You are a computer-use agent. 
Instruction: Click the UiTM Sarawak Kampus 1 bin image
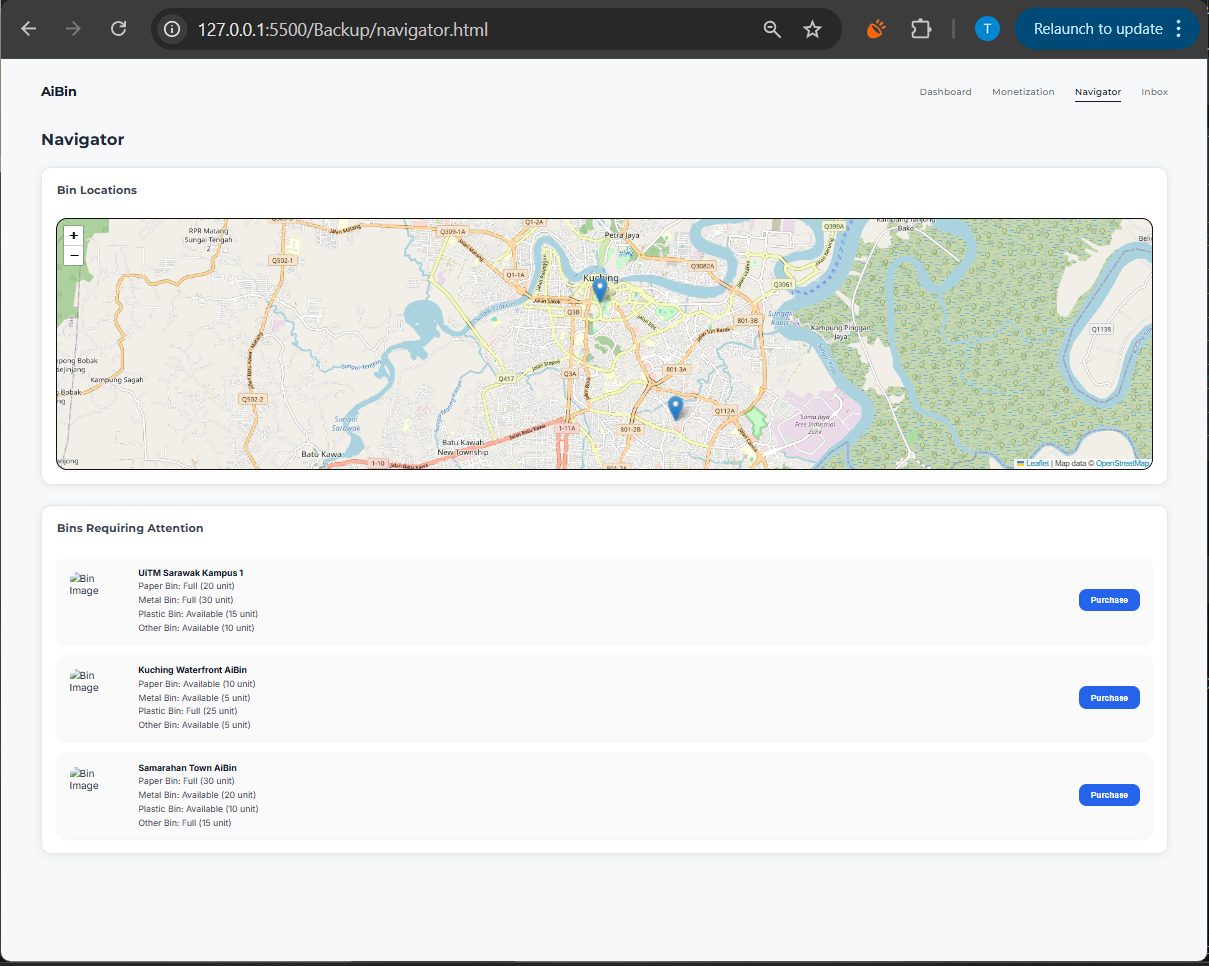pyautogui.click(x=84, y=584)
